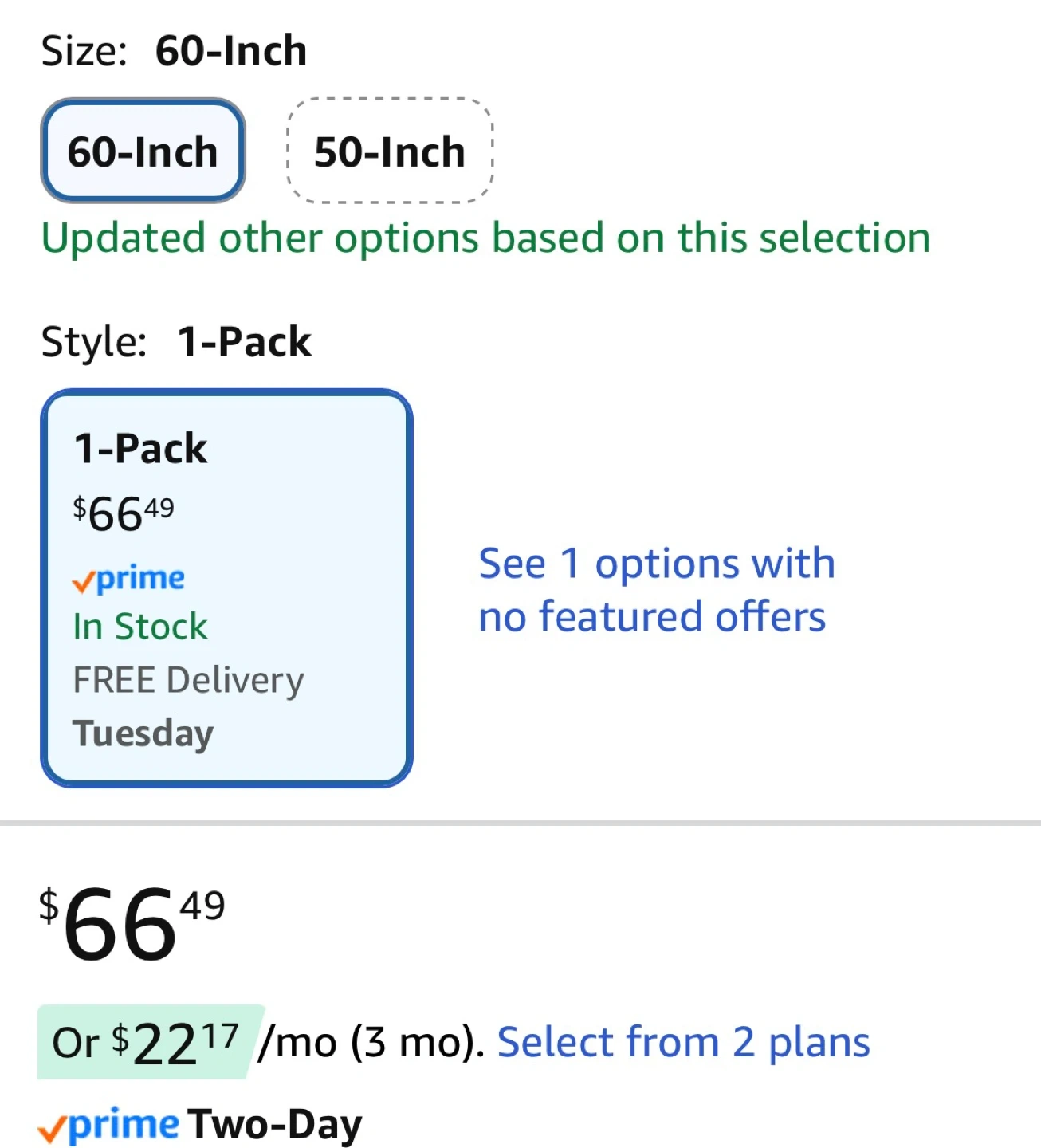Click the bold "1-Pack" value beside Style label

point(244,342)
